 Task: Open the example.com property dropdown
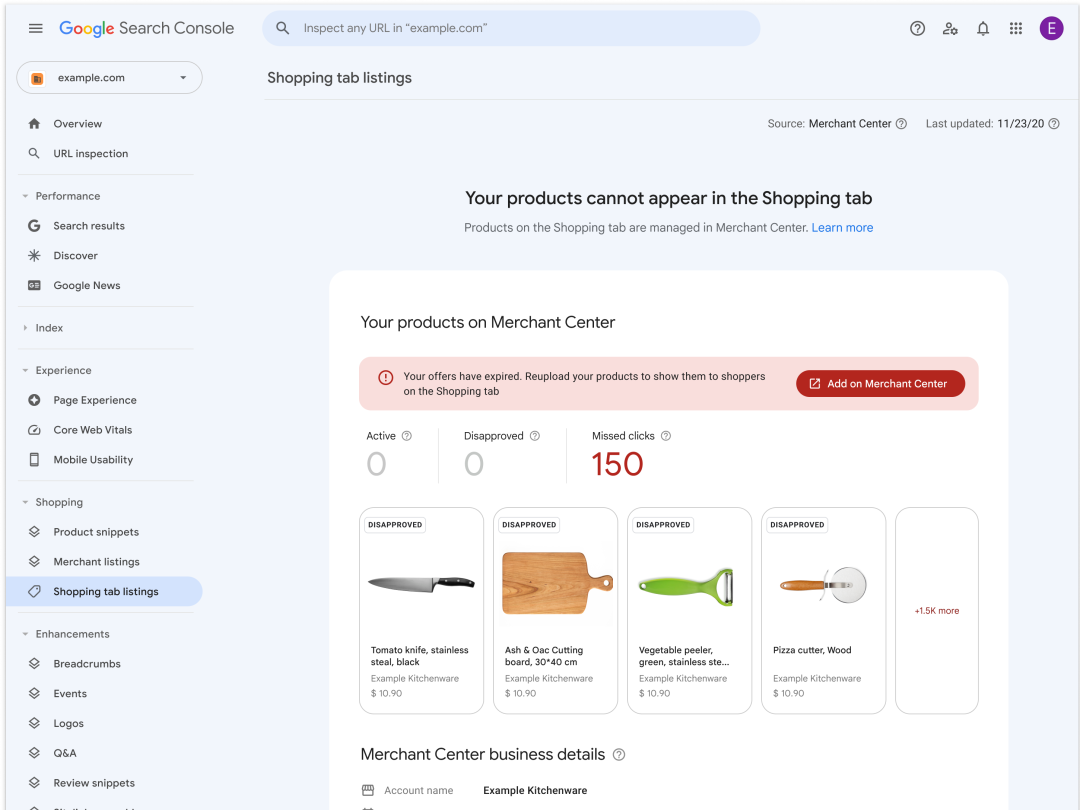click(x=110, y=78)
